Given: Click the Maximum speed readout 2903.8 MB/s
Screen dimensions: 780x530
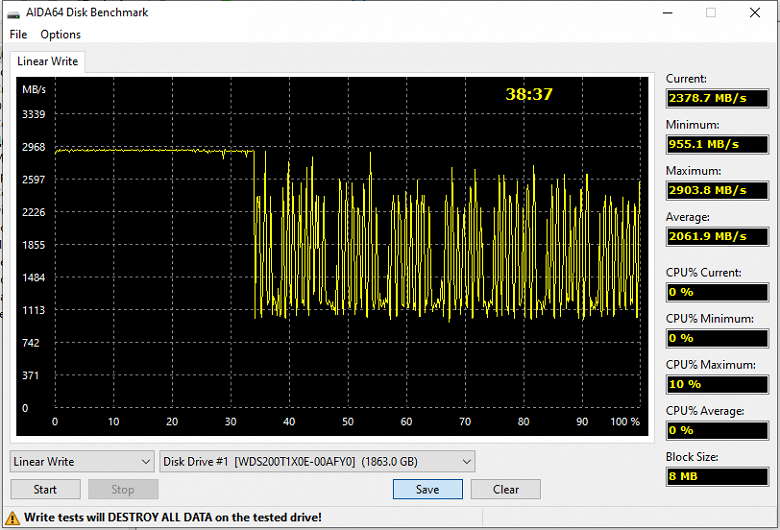Looking at the screenshot, I should pos(717,190).
